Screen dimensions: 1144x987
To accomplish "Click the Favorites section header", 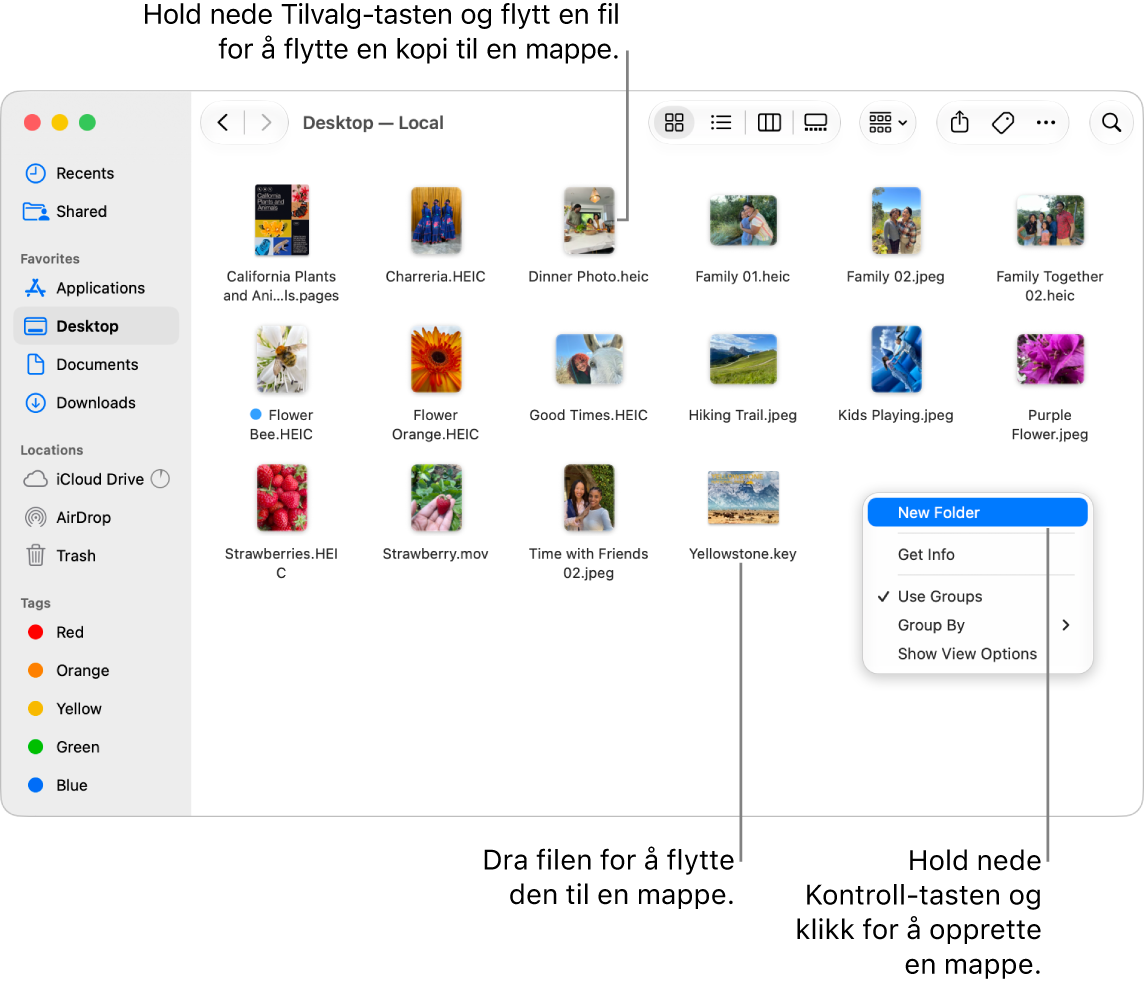I will coord(50,259).
